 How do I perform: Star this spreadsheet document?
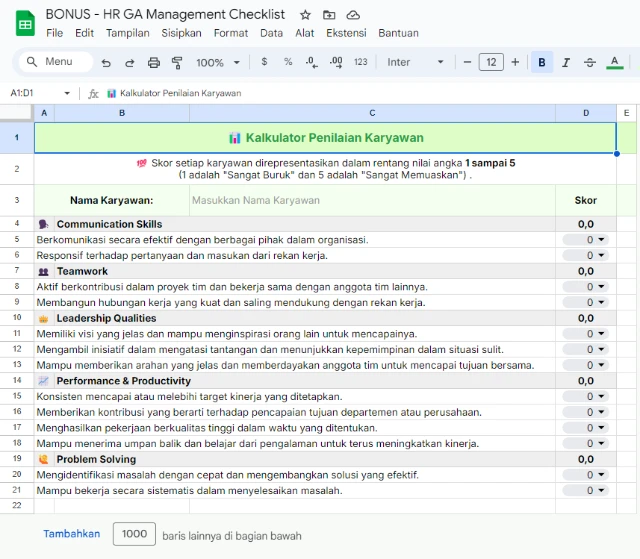pos(305,15)
